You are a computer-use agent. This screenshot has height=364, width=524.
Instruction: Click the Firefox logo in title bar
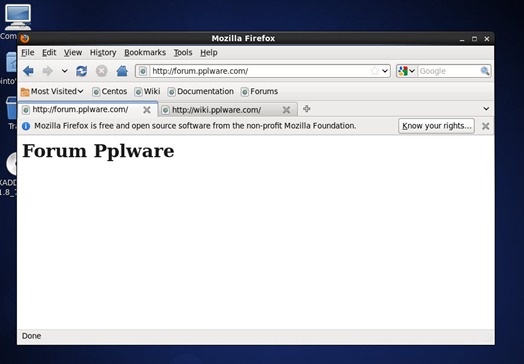24,38
